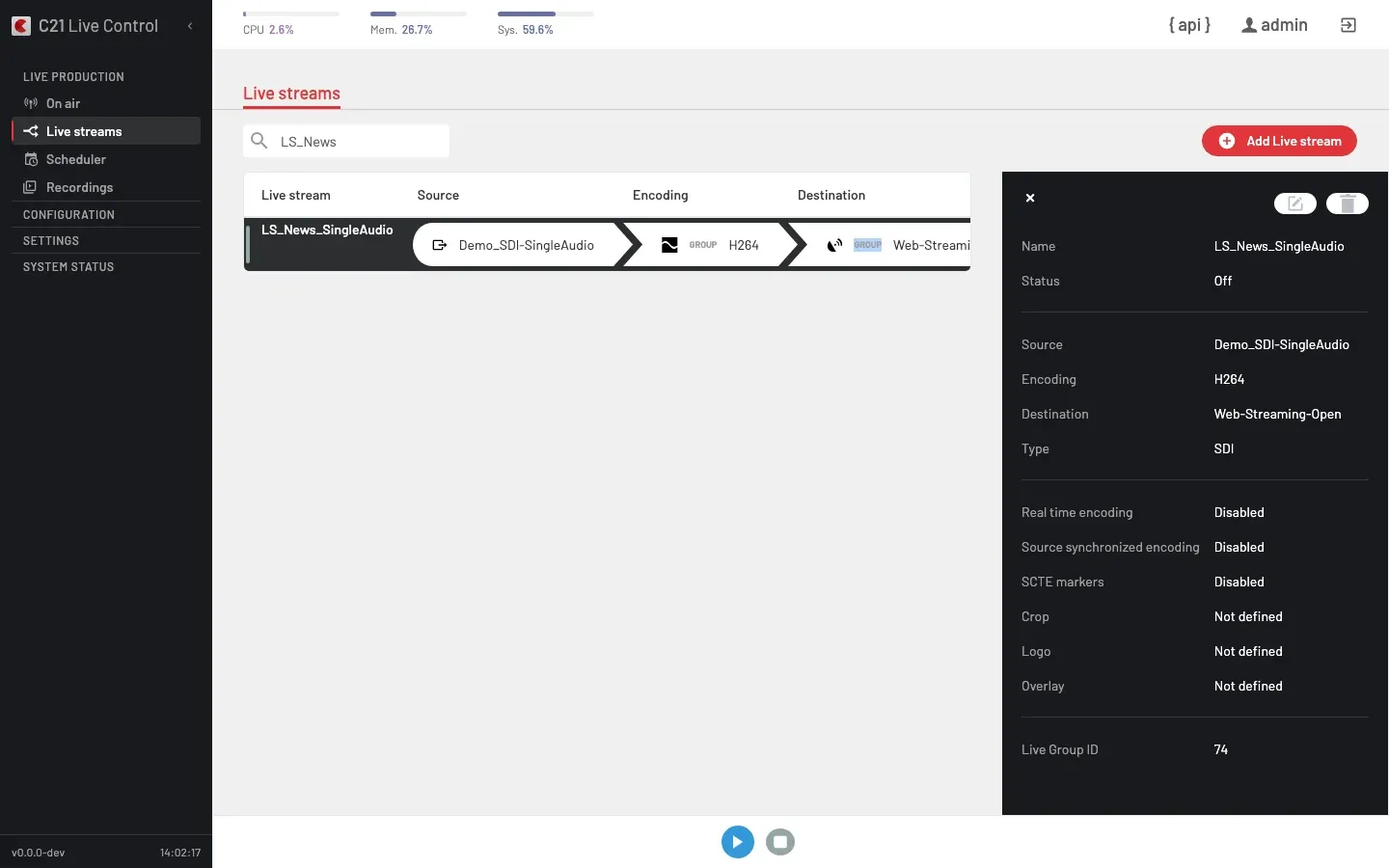
Task: Click the Crop Not defined value
Action: click(1248, 616)
